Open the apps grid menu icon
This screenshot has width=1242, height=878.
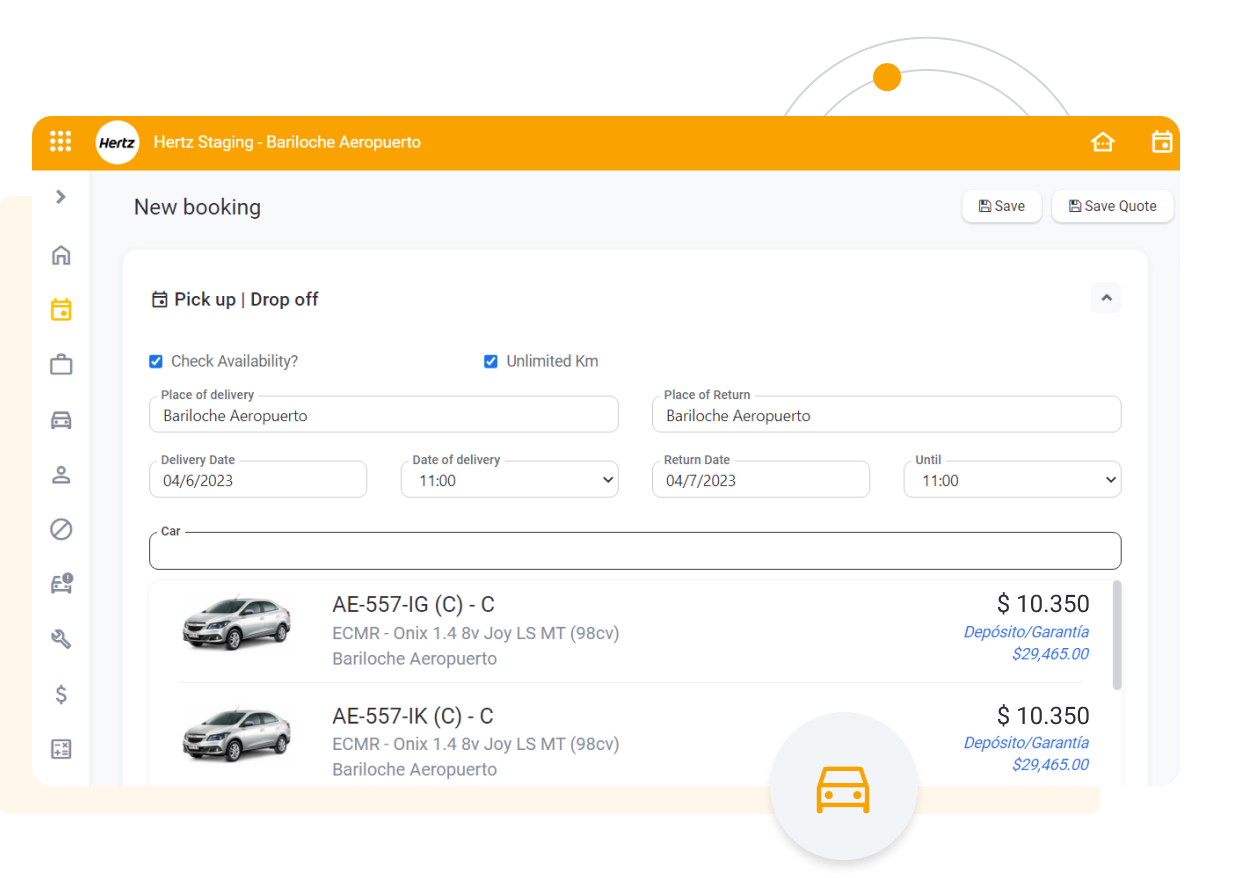61,142
